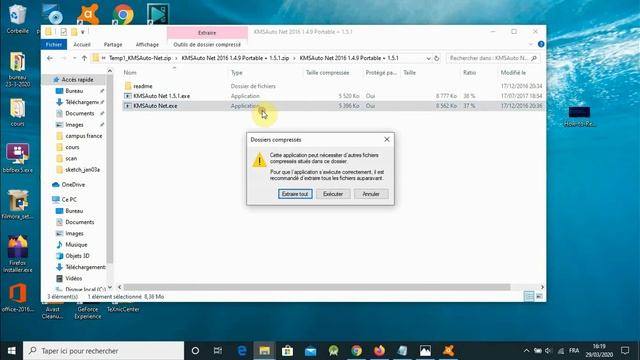Open sketch_jan03a folder in sidebar
This screenshot has width=640, height=360.
(82, 169)
